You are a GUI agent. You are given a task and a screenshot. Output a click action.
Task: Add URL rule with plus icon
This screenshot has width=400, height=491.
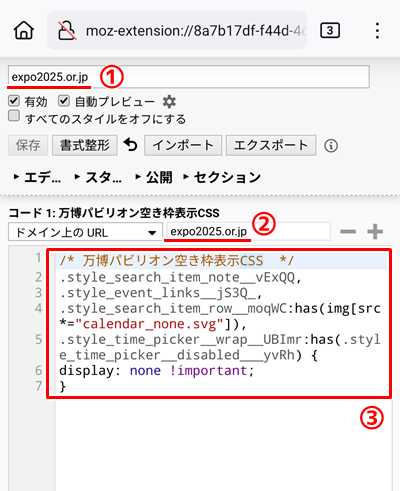(375, 231)
